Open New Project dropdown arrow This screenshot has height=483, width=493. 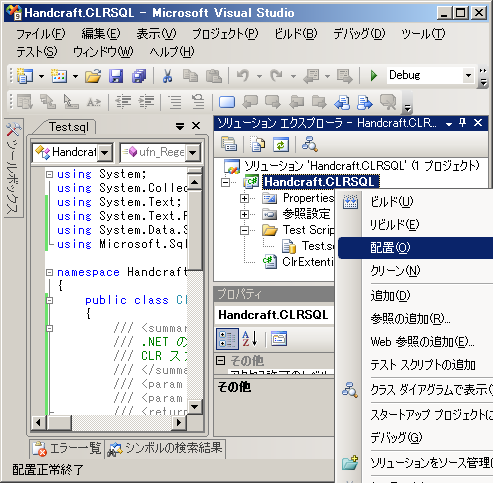(41, 76)
